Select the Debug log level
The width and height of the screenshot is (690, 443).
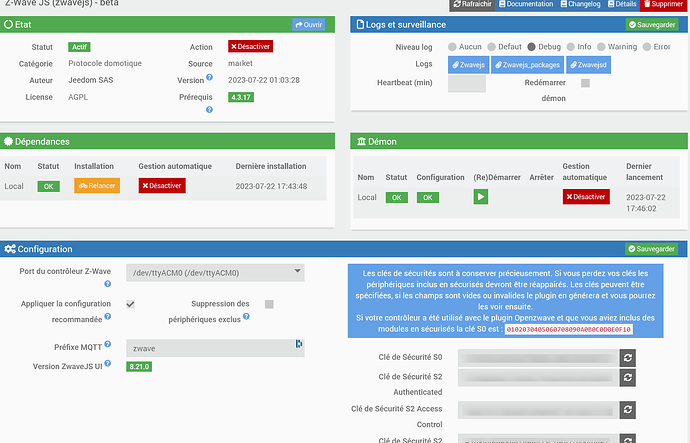tap(532, 47)
